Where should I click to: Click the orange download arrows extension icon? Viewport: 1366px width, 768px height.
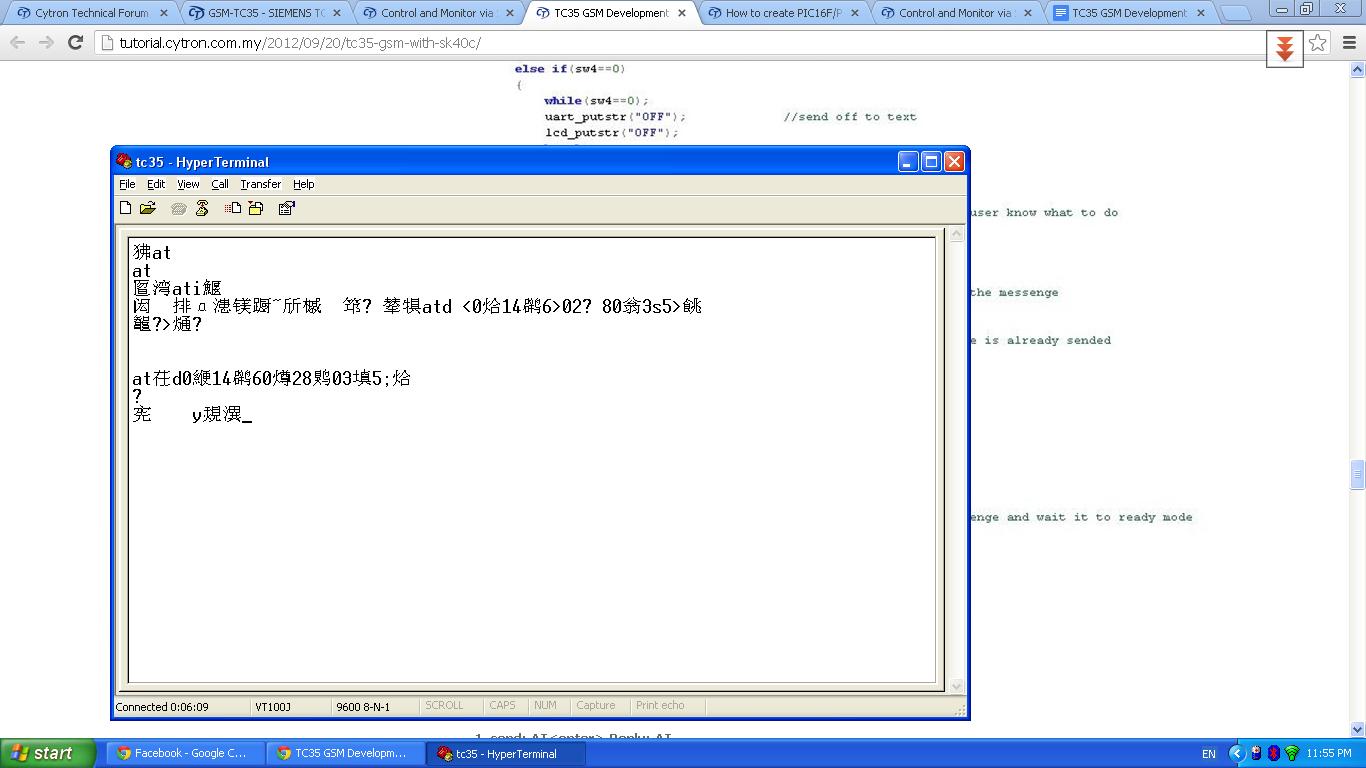(x=1285, y=48)
